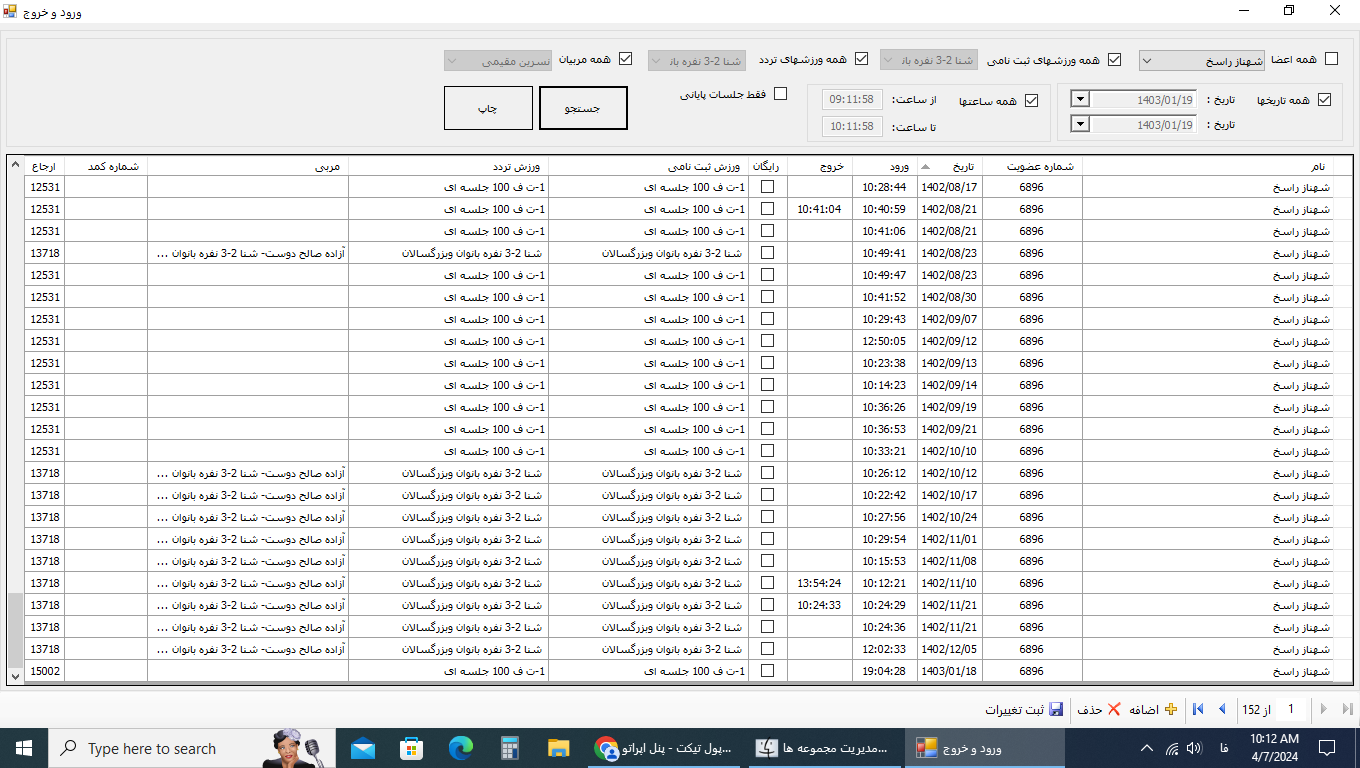
Task: Click the ارجاع column header
Action: click(x=45, y=166)
